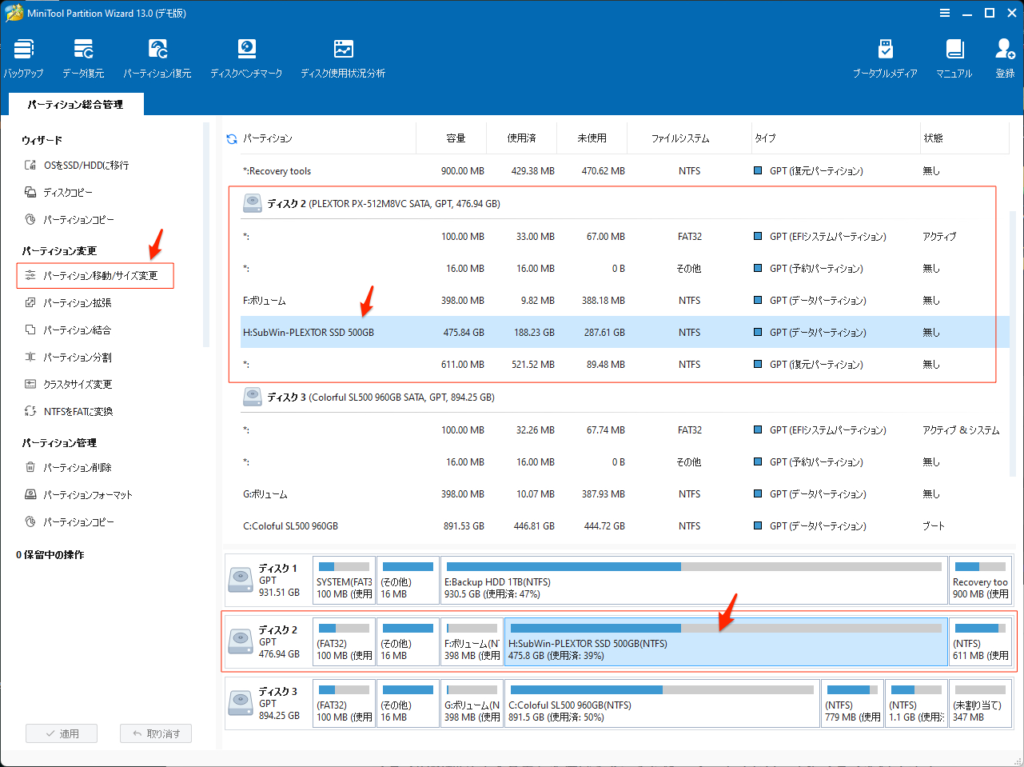Open ディスク使用状況分析 space analyzer
The width and height of the screenshot is (1024, 767).
click(x=343, y=58)
